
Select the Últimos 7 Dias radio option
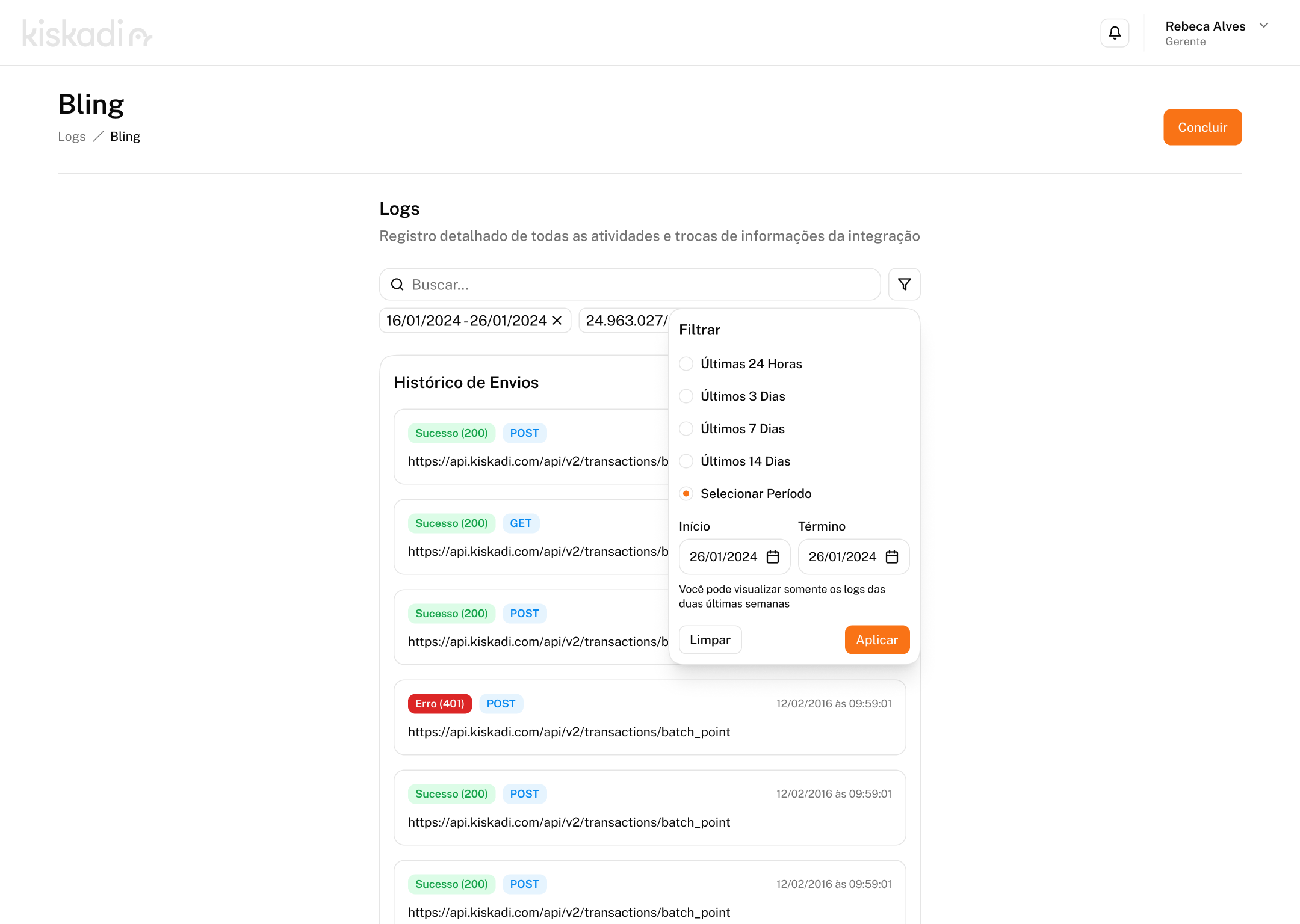(686, 429)
